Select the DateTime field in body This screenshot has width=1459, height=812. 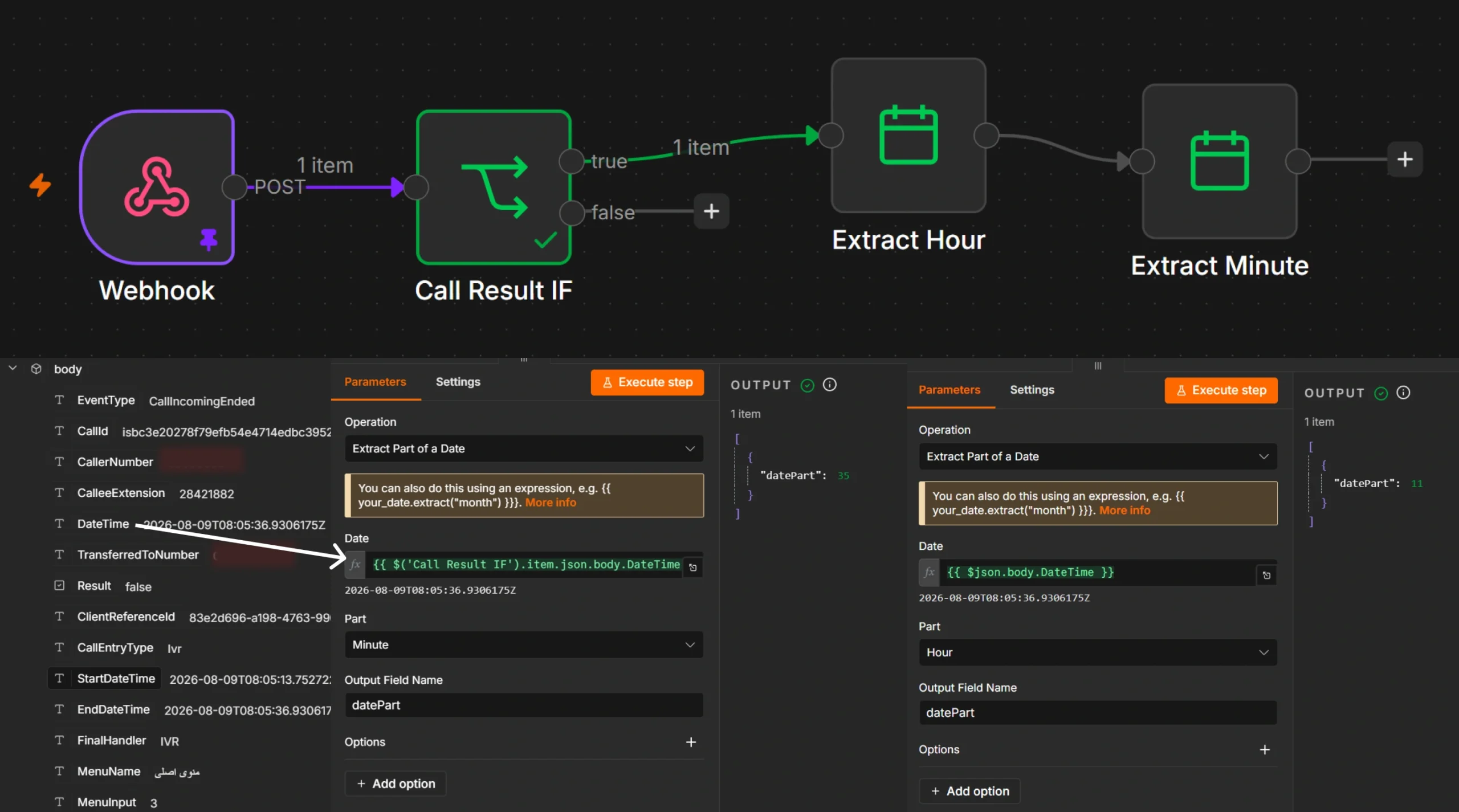pos(103,524)
